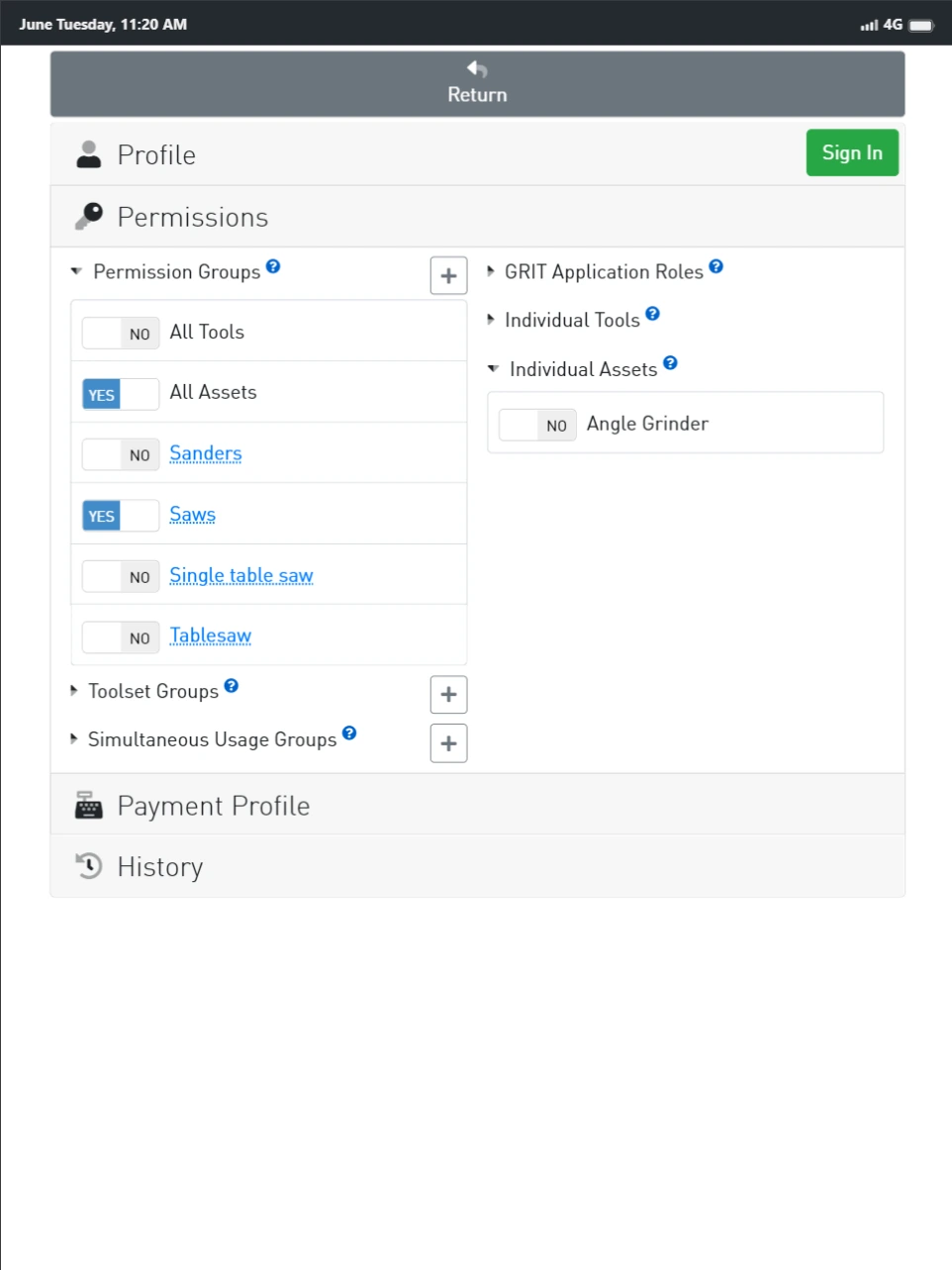The width and height of the screenshot is (952, 1270).
Task: Click the Individual Assets help icon
Action: pos(670,363)
